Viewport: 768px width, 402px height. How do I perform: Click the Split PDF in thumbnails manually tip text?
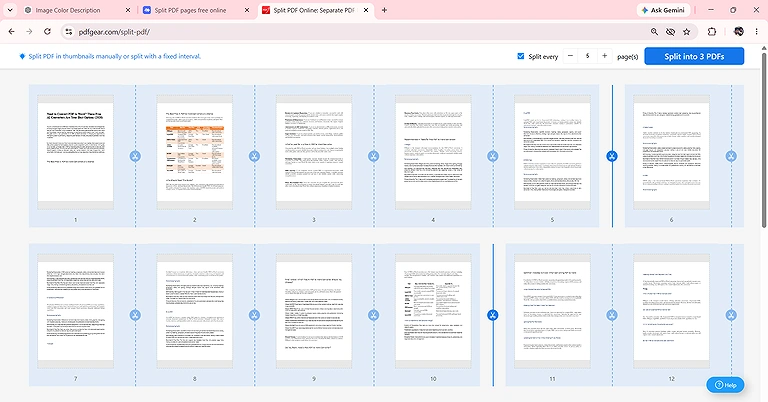[x=115, y=56]
